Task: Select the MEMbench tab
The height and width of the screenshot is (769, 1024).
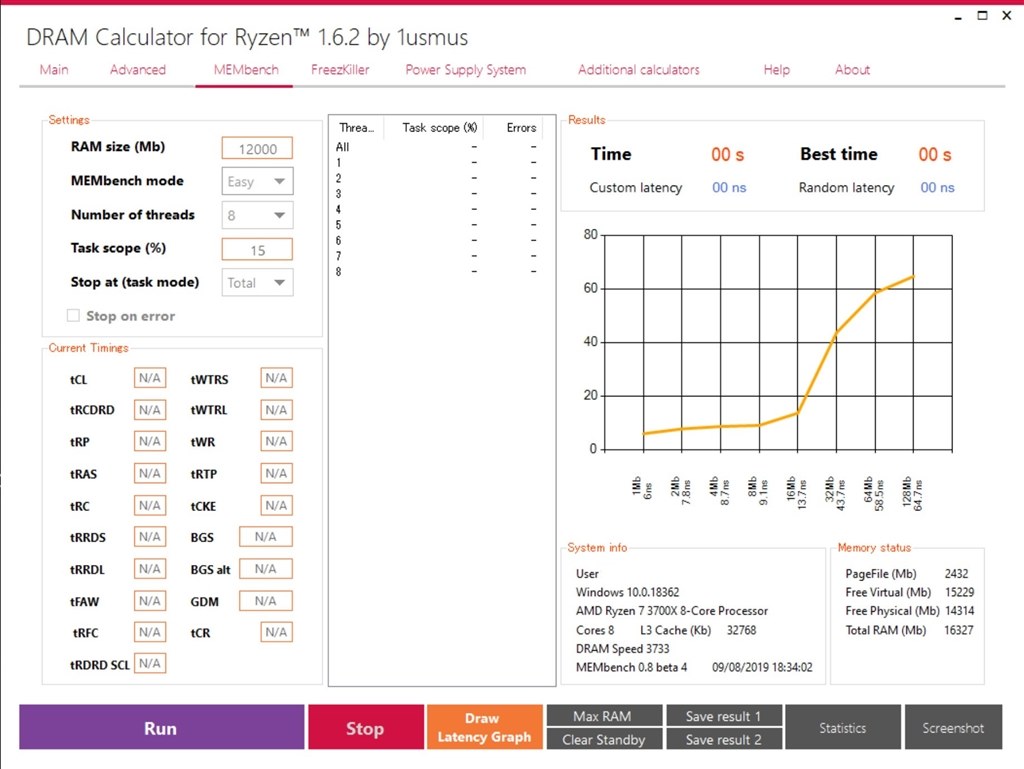Action: 246,70
